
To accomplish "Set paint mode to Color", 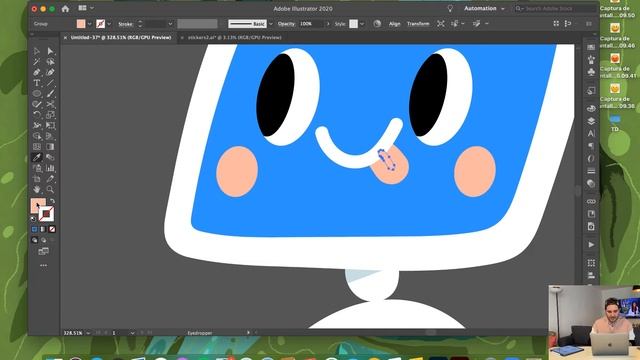I will (34, 229).
